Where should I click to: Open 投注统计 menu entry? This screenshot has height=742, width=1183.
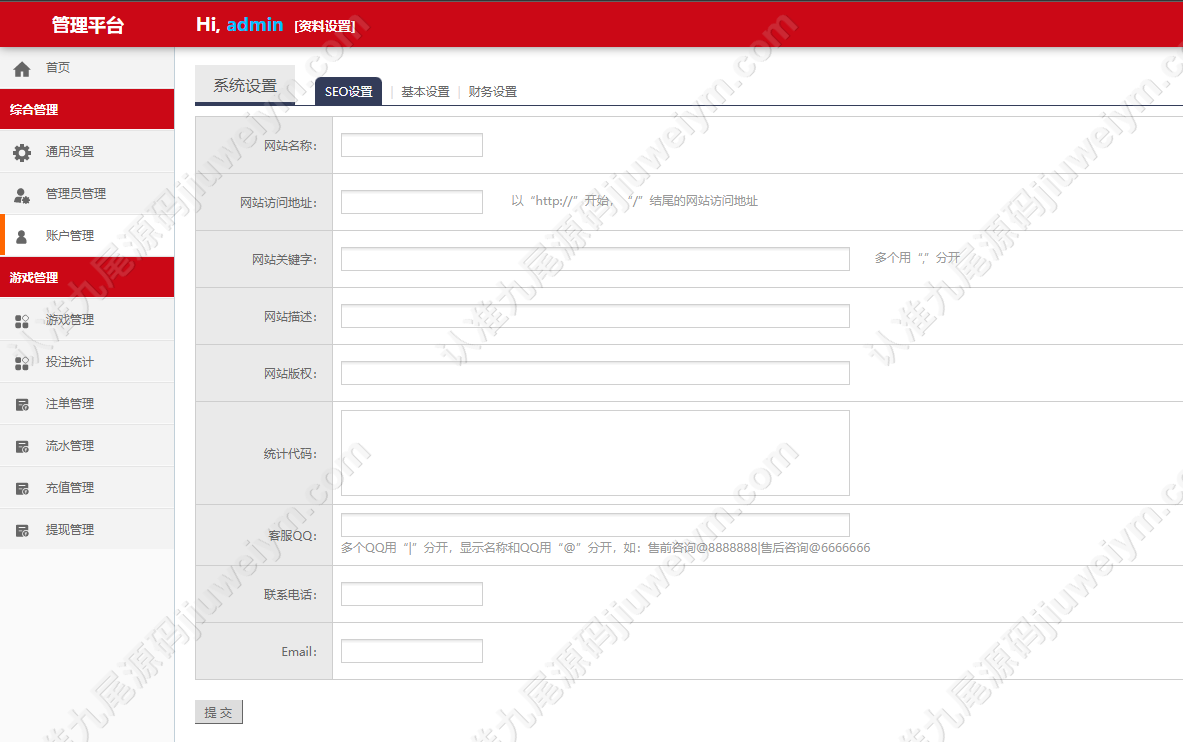pos(87,362)
